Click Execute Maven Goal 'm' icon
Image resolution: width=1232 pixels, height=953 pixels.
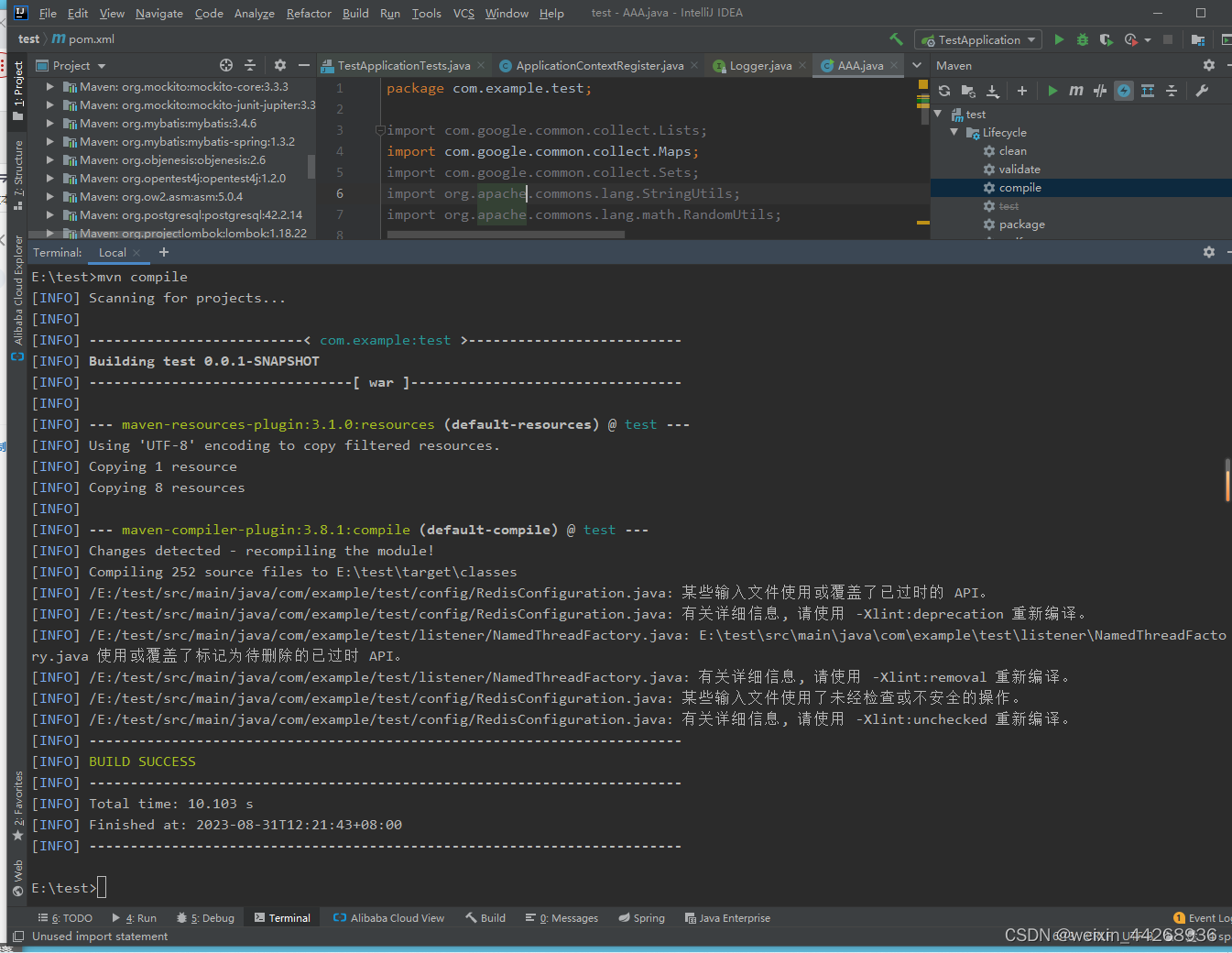click(1076, 91)
